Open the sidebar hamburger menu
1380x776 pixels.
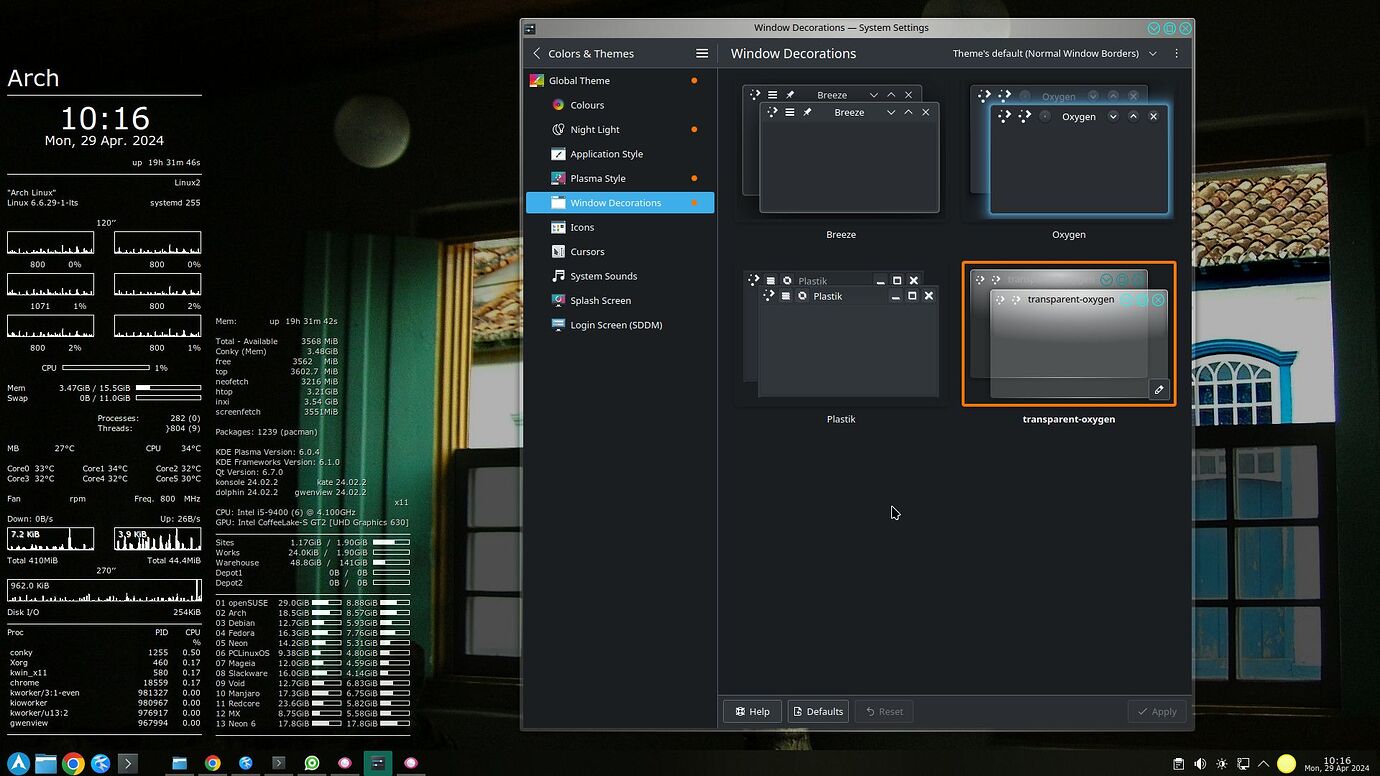702,53
